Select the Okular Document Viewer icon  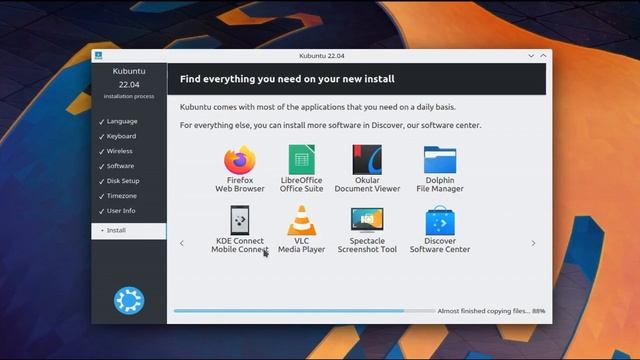(x=367, y=160)
